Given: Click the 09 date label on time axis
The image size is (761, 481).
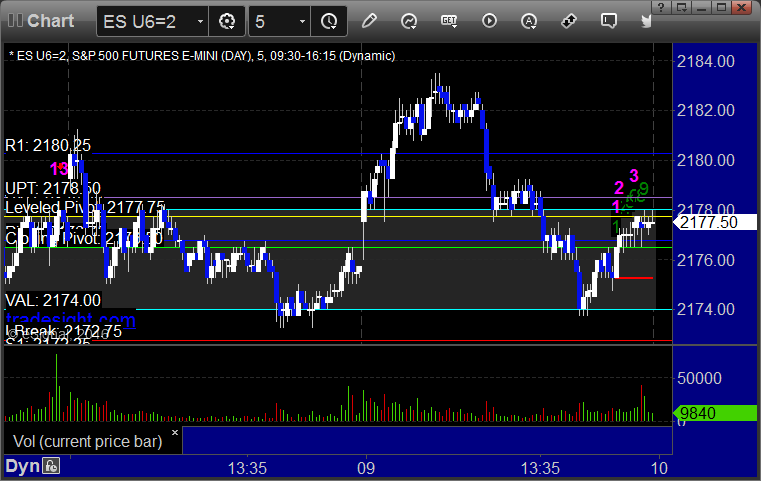Looking at the screenshot, I should pos(366,468).
